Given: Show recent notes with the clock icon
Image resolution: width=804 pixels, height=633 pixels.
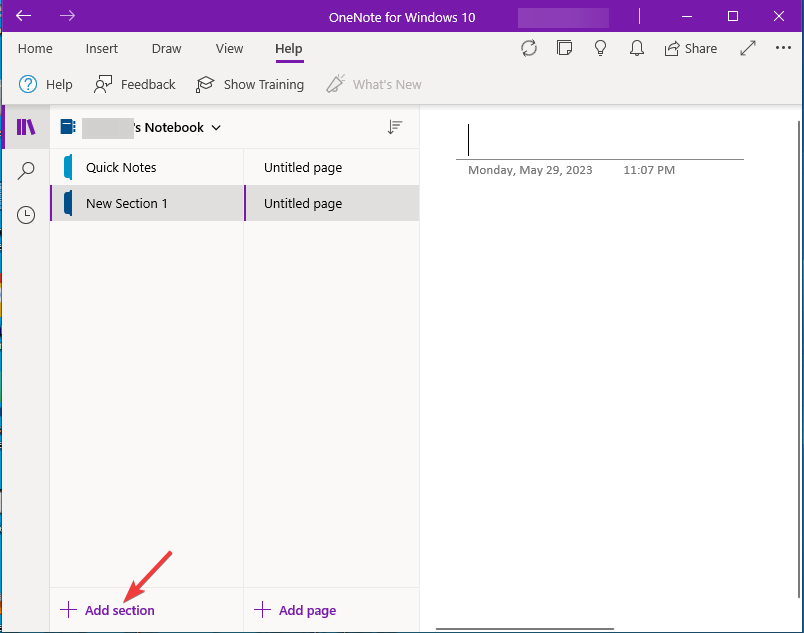Looking at the screenshot, I should pos(26,215).
